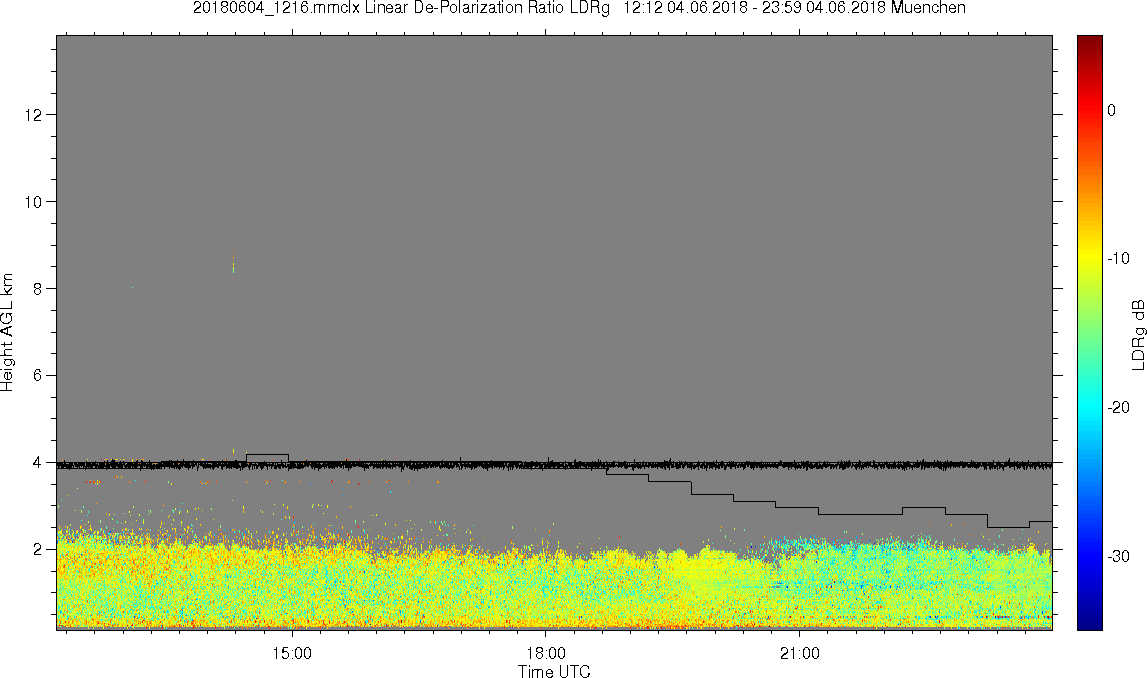Viewport: 1147px width, 678px height.
Task: Click the 'LDRg dB' color bar title
Action: coord(1137,334)
